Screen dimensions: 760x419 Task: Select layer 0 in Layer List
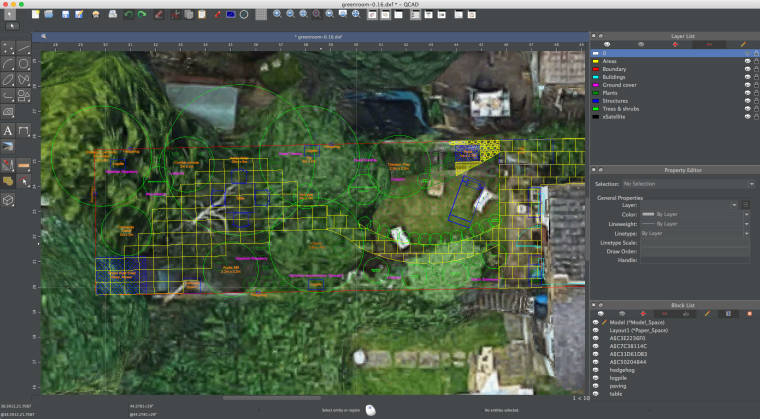point(675,53)
